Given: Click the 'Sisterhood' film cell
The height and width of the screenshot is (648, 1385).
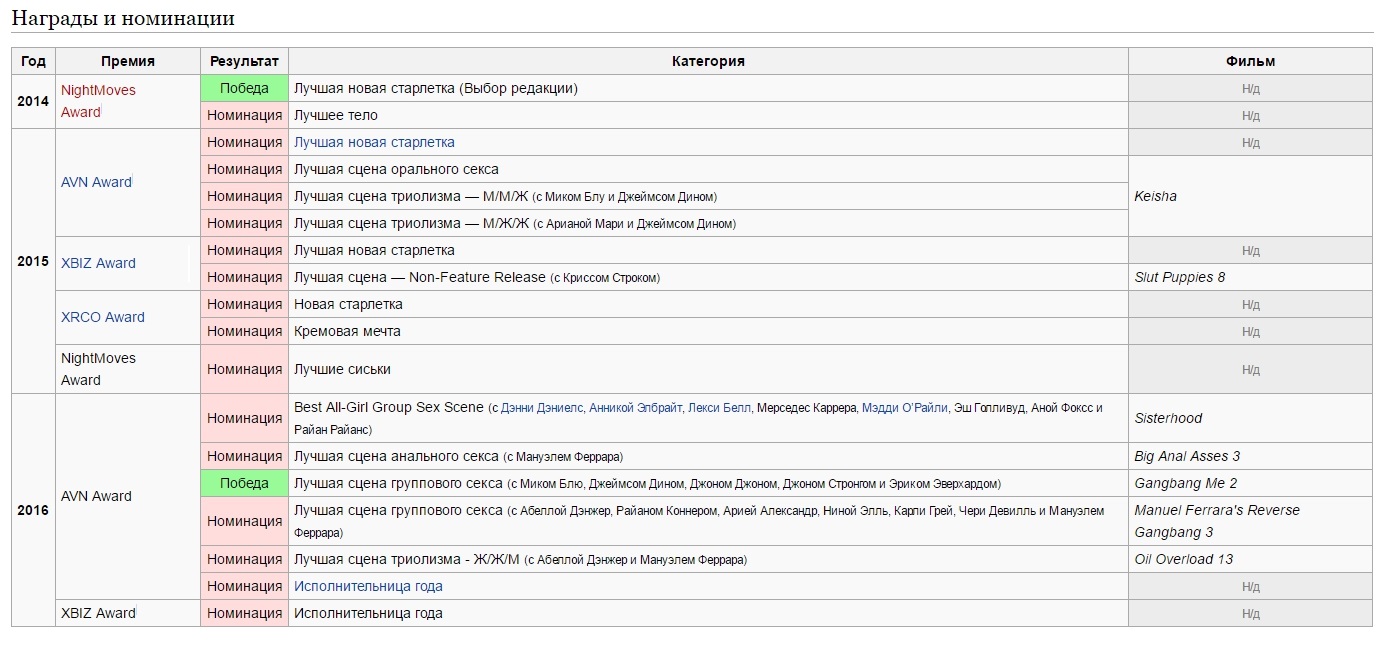Looking at the screenshot, I should tap(1250, 418).
